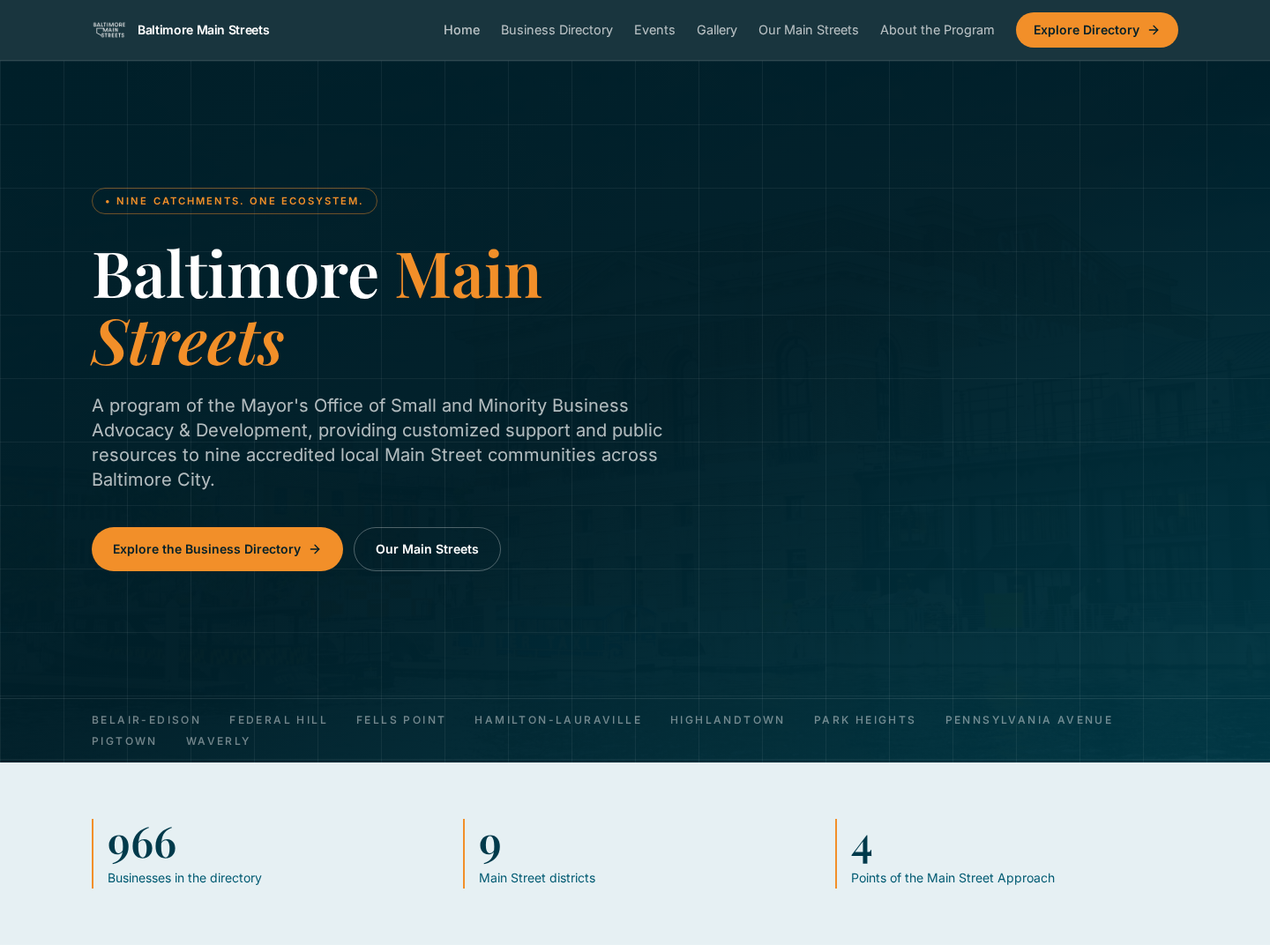Go to Business Directory in navigation
Screen dimensions: 1270x952
(x=557, y=30)
